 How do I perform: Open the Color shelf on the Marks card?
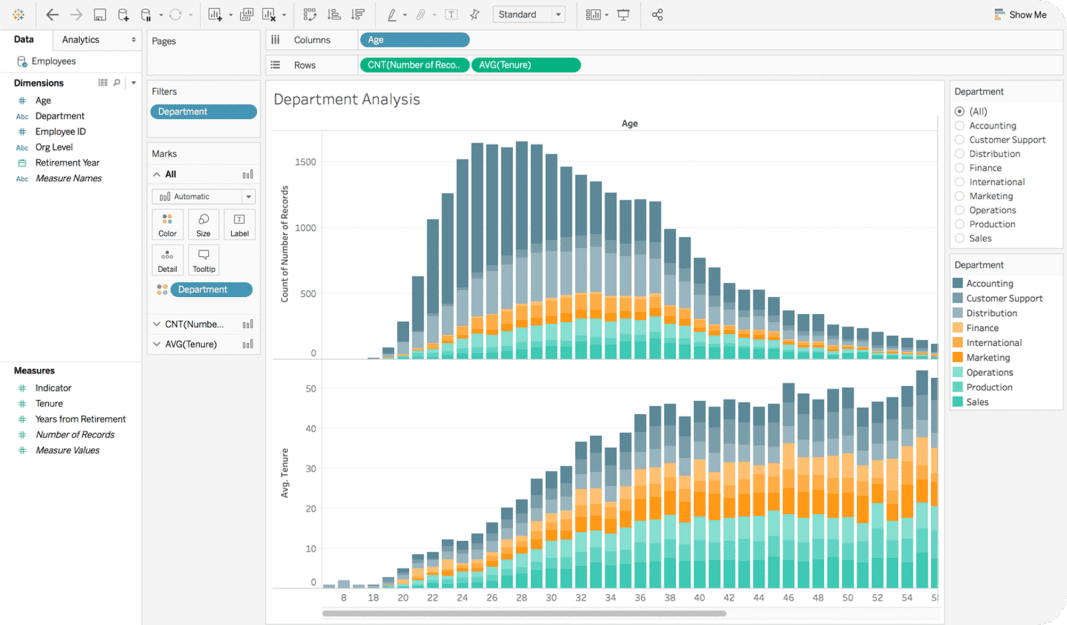coord(167,224)
